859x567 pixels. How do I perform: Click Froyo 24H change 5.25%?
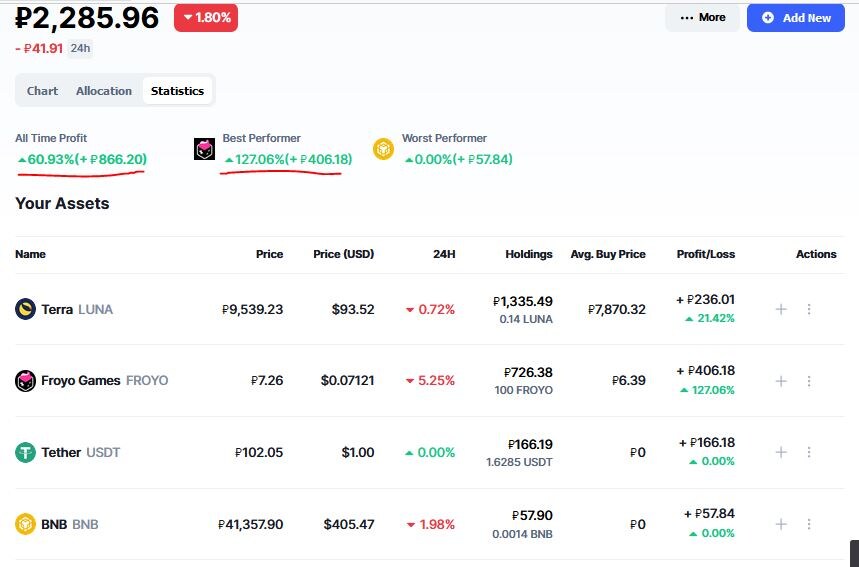[430, 381]
